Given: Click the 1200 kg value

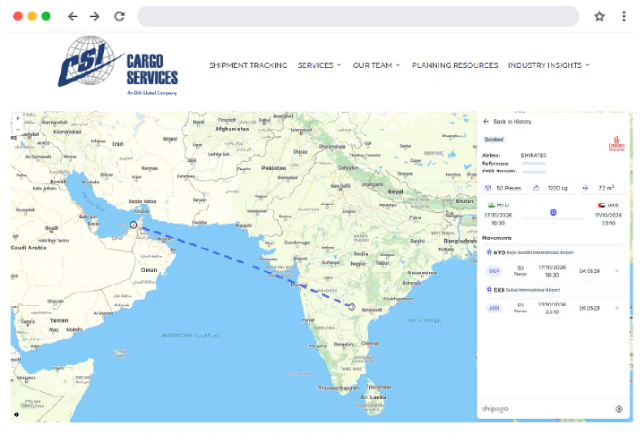Looking at the screenshot, I should [557, 188].
